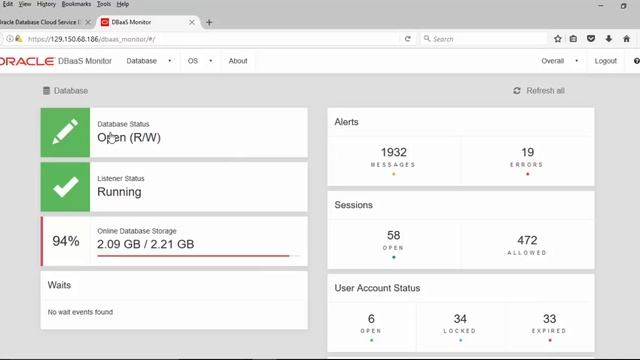Expand the OS menu arrow
This screenshot has width=640, height=360.
(211, 61)
